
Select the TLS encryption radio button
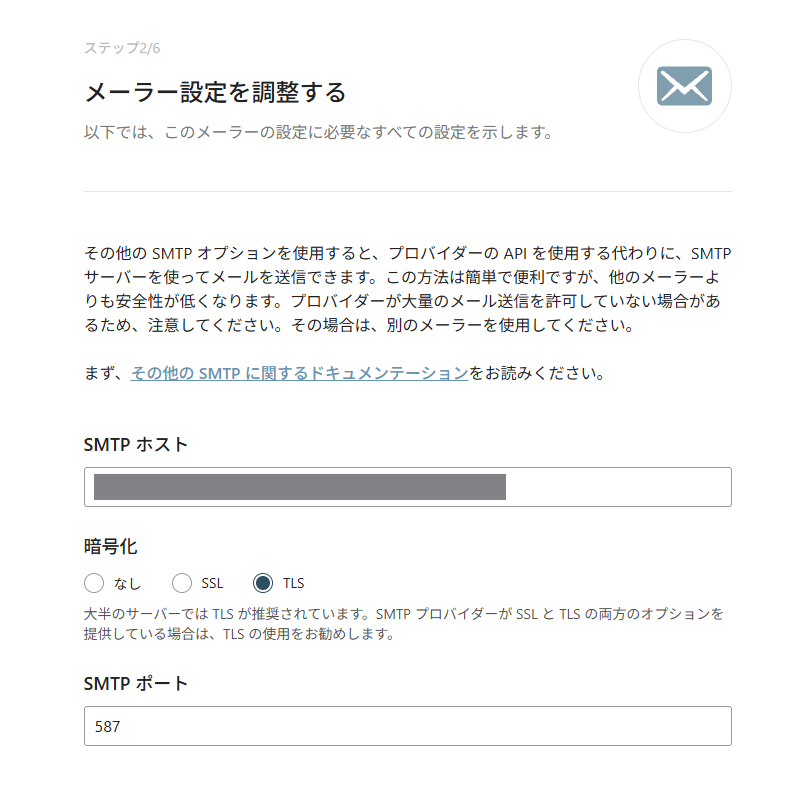[x=263, y=583]
